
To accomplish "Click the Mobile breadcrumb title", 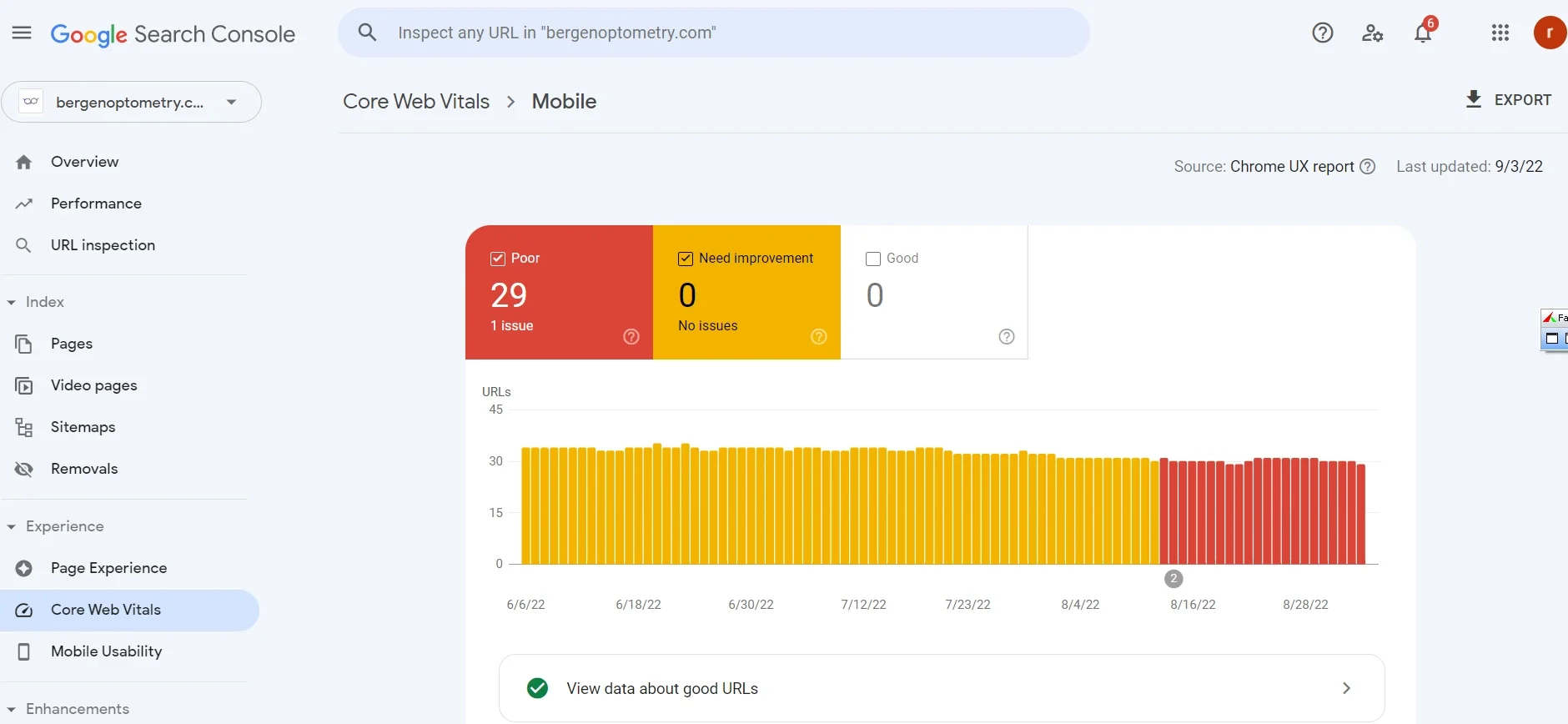I will tap(564, 101).
